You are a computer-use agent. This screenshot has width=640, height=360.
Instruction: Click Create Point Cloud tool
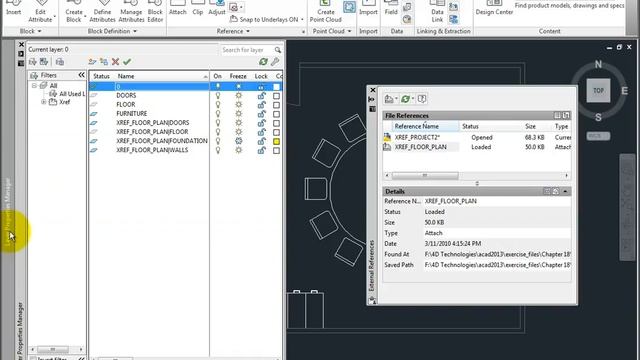[x=325, y=12]
